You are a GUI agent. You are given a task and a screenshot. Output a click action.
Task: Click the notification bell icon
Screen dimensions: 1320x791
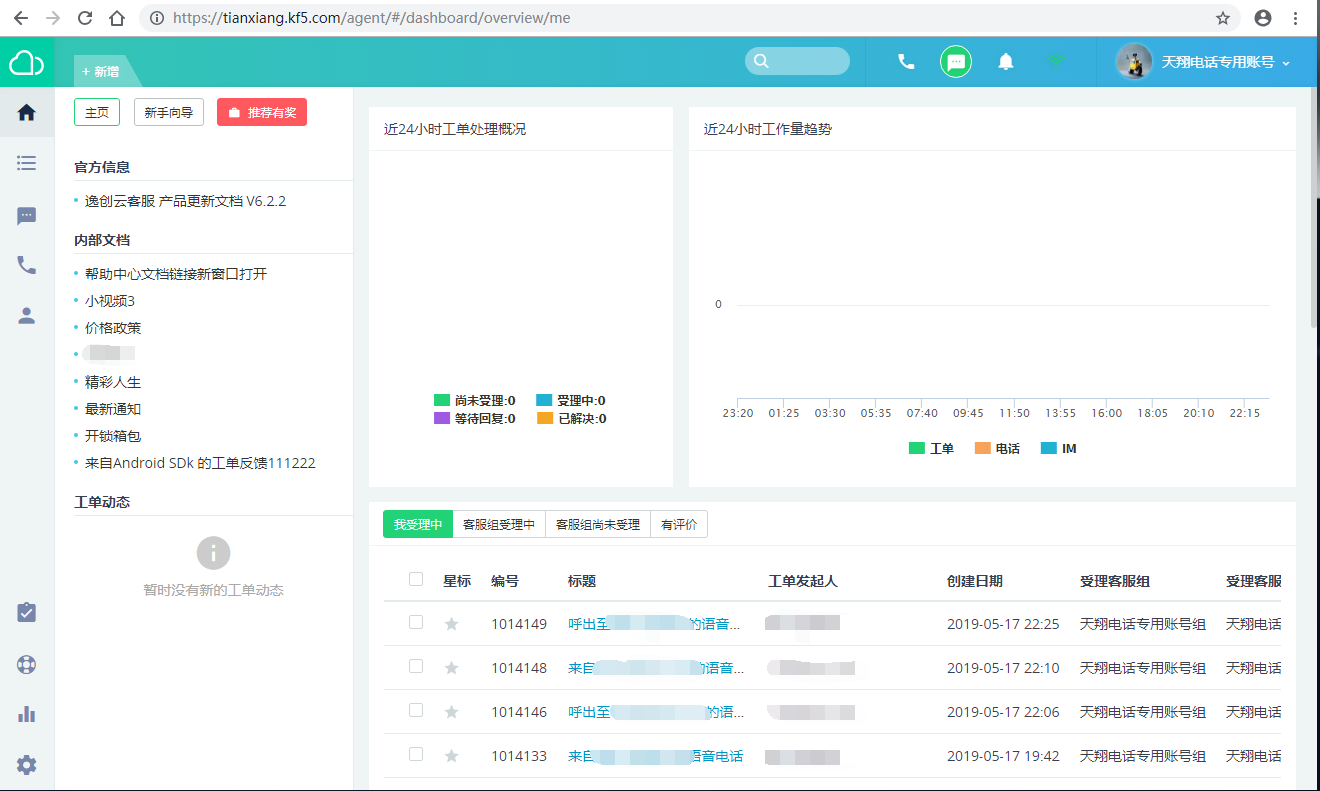(x=1006, y=62)
